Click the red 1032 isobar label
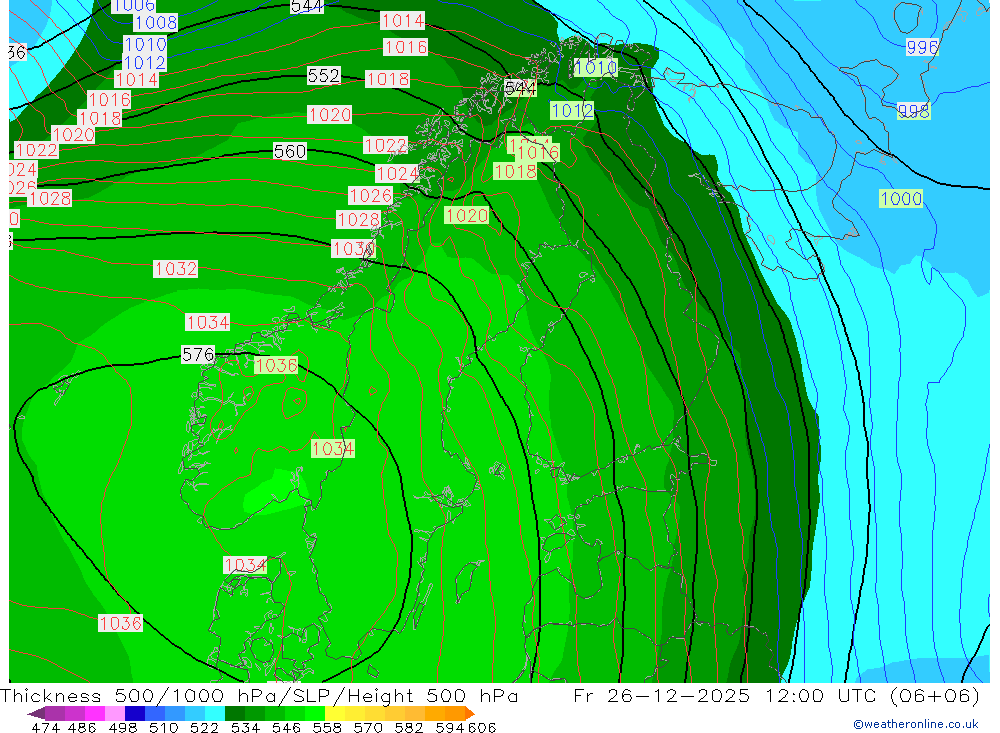Image resolution: width=1000 pixels, height=733 pixels. click(175, 269)
